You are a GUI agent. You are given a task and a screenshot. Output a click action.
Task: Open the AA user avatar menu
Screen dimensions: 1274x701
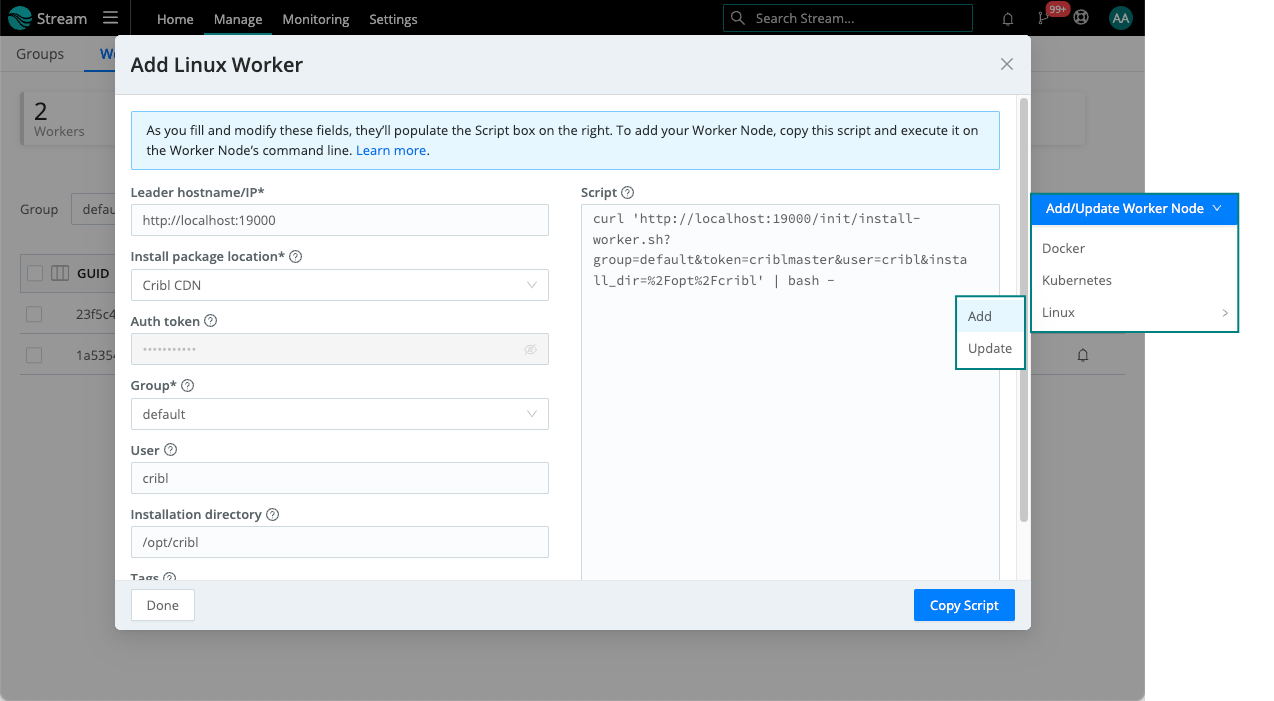coord(1120,17)
